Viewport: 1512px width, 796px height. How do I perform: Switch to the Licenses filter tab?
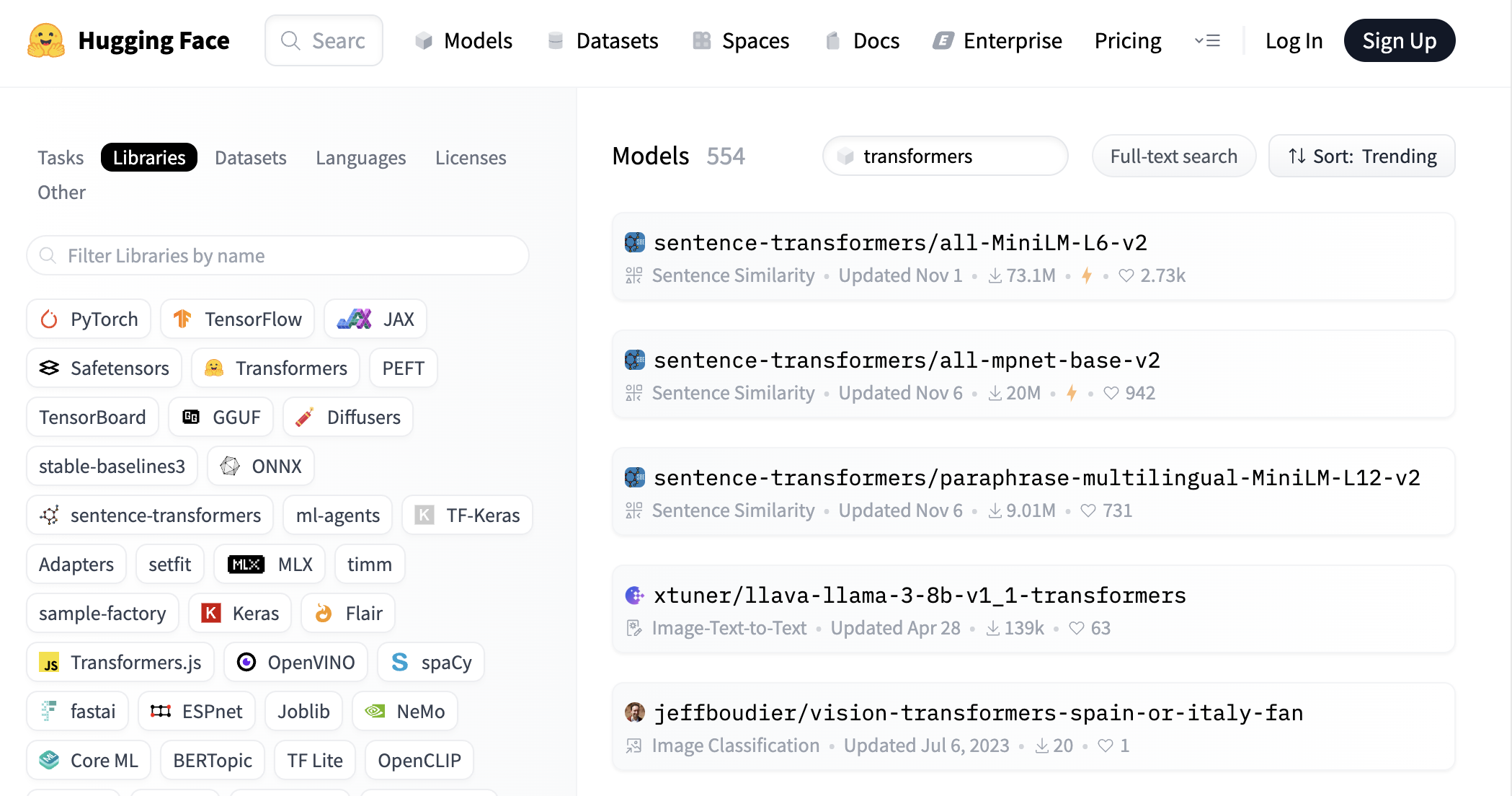(471, 158)
